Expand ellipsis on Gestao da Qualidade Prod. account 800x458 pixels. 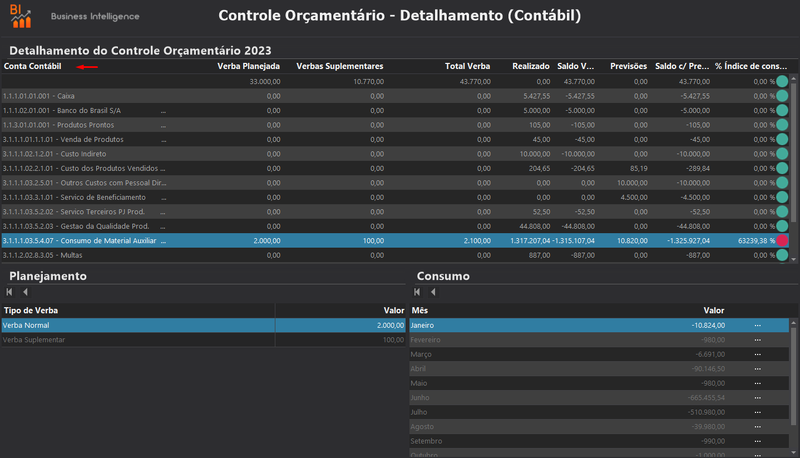[x=163, y=226]
